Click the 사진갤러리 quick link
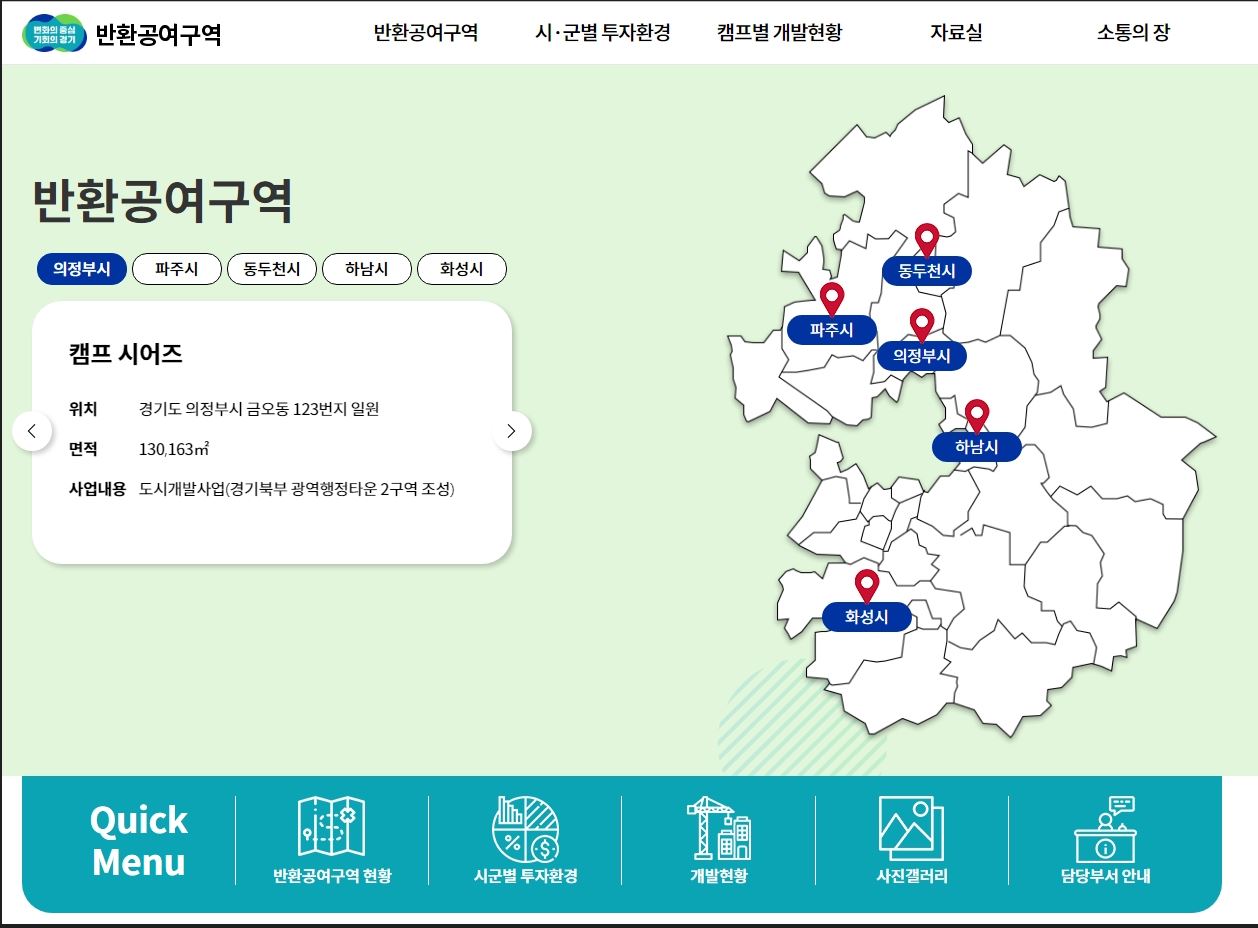 click(911, 876)
